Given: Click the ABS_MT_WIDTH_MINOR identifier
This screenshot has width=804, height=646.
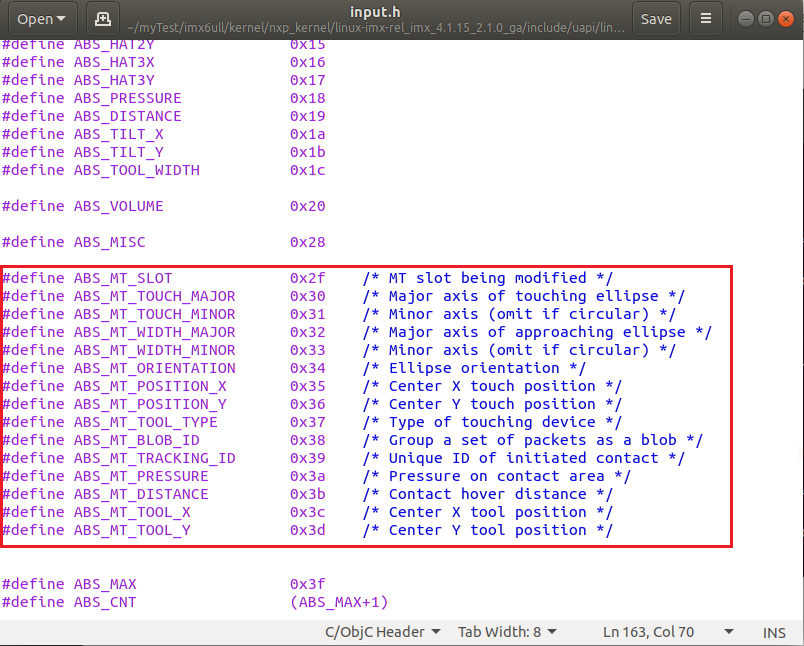Looking at the screenshot, I should click(x=154, y=350).
